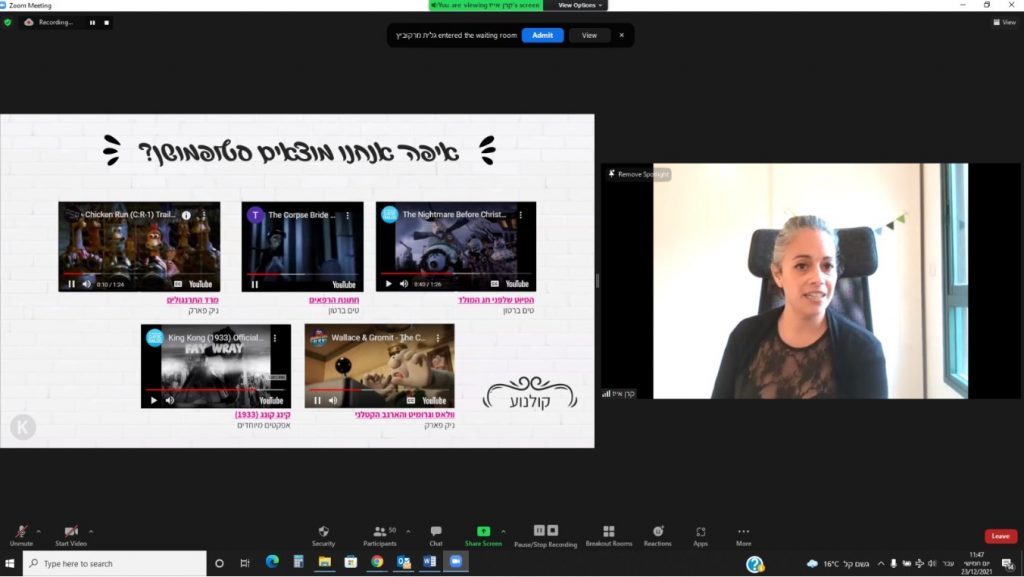Image resolution: width=1024 pixels, height=577 pixels.
Task: Open Google Chrome from taskbar
Action: tap(377, 562)
